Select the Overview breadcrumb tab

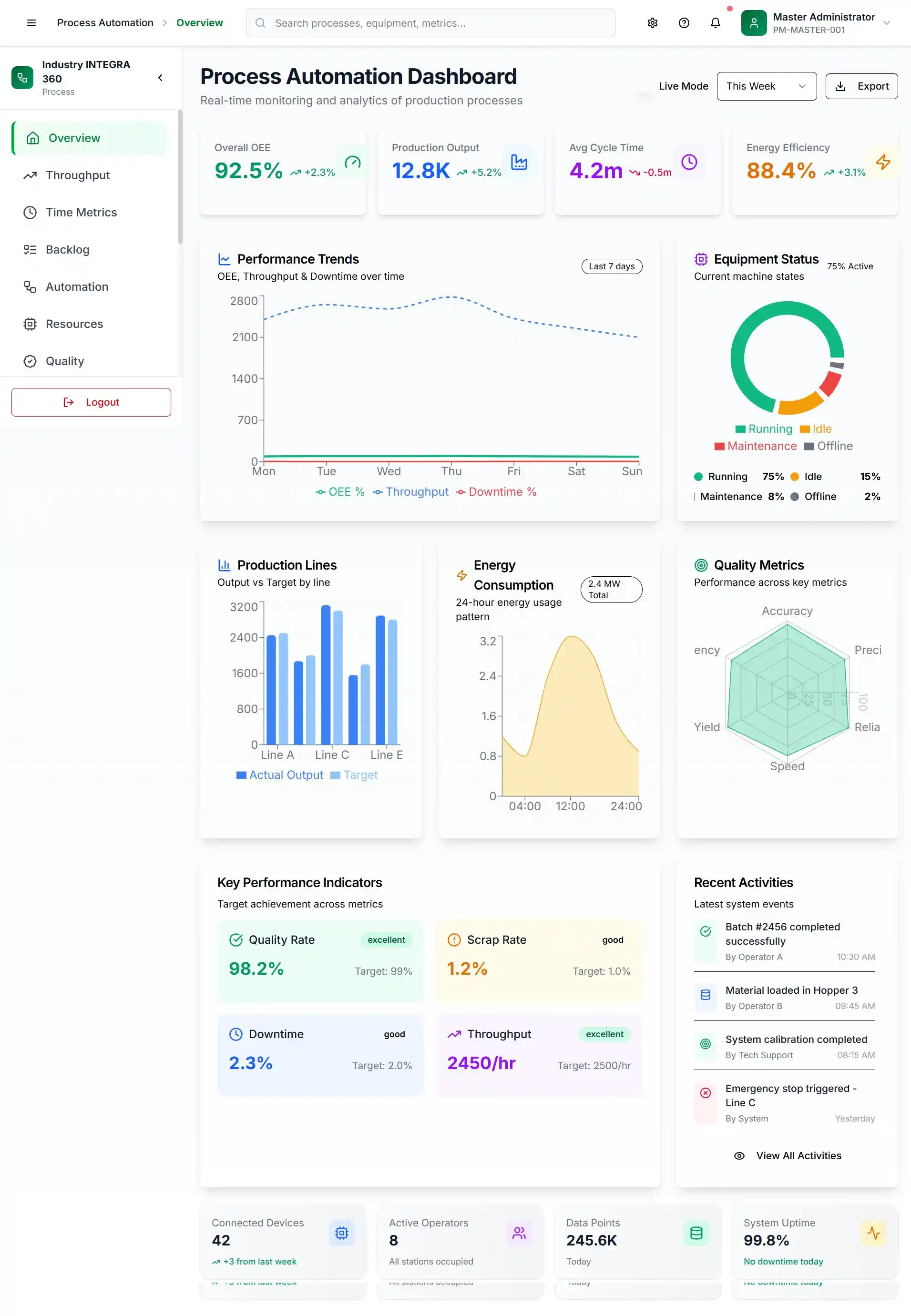199,22
